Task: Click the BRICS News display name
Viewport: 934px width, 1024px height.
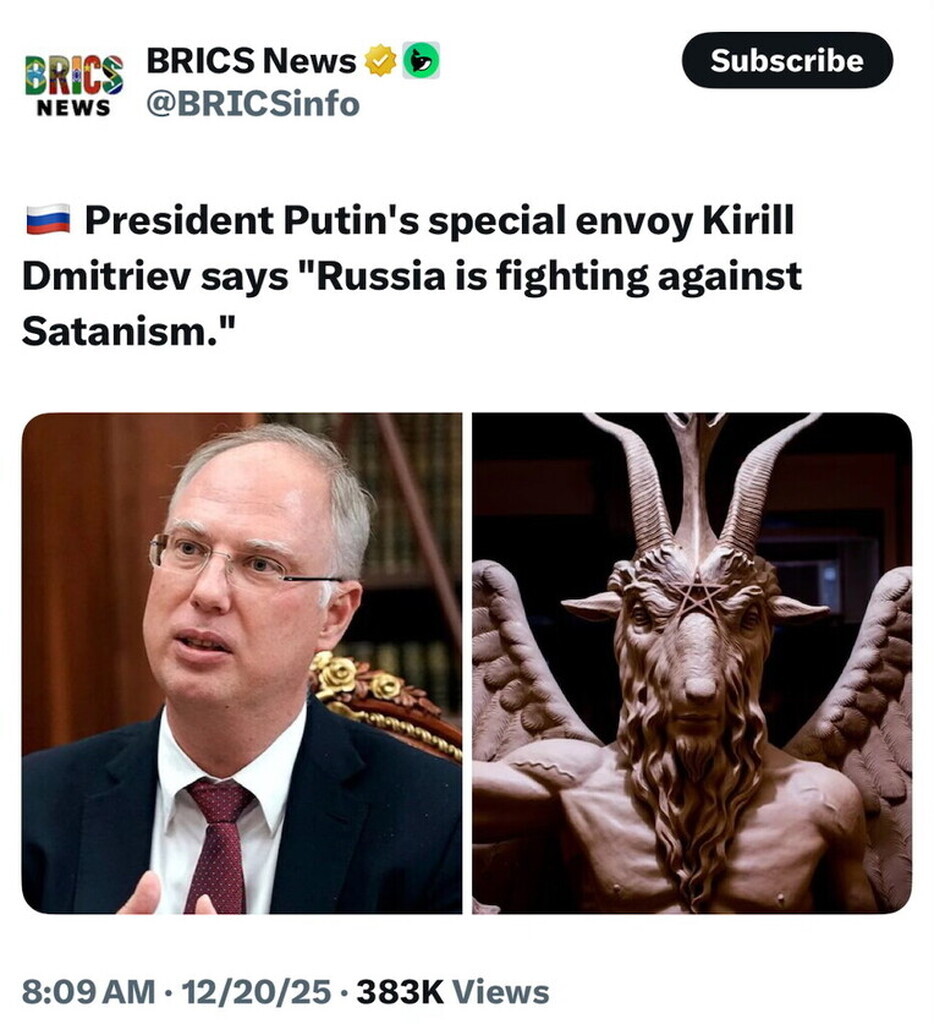Action: (251, 61)
